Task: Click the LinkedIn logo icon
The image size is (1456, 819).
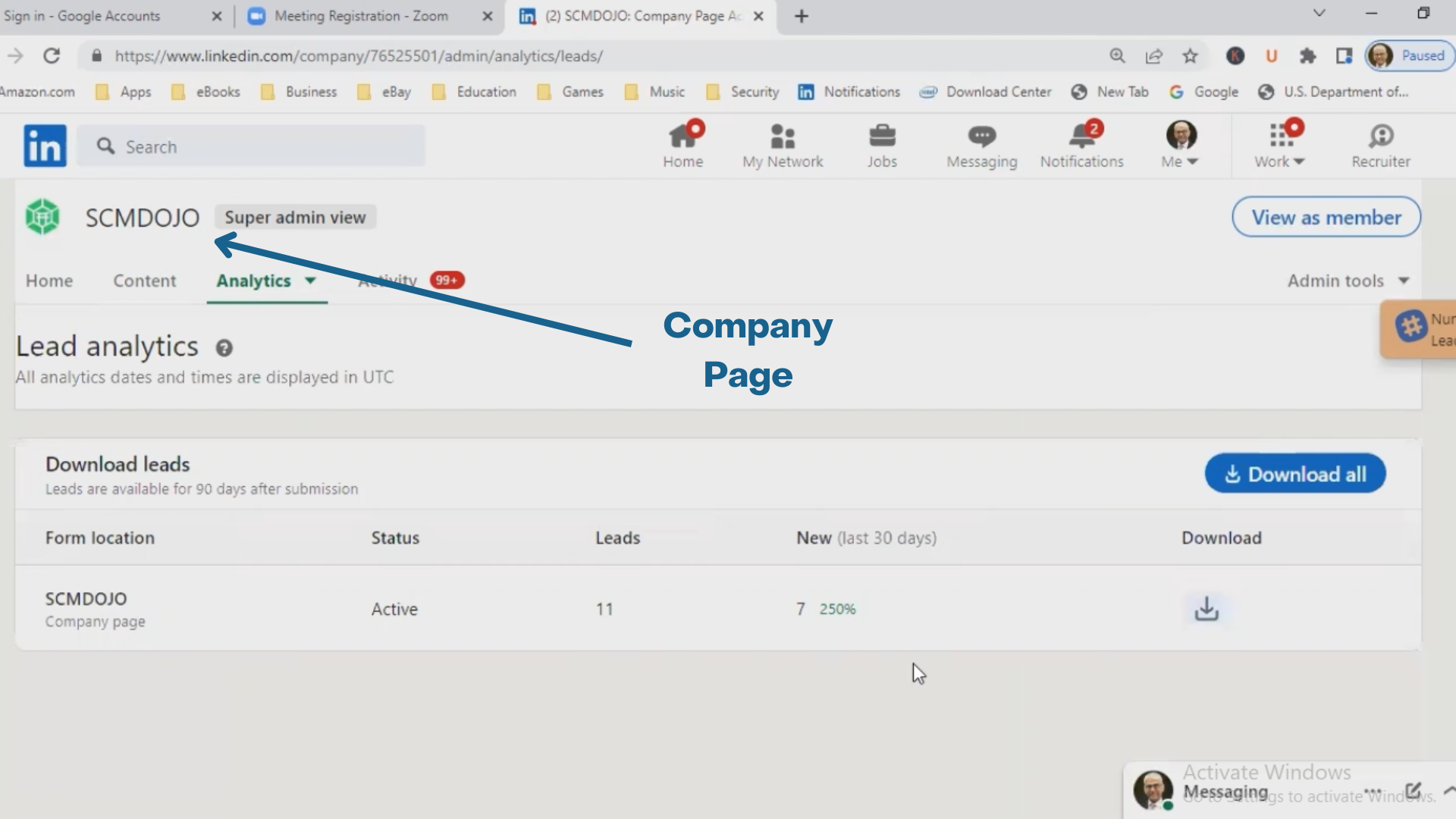Action: click(x=45, y=146)
